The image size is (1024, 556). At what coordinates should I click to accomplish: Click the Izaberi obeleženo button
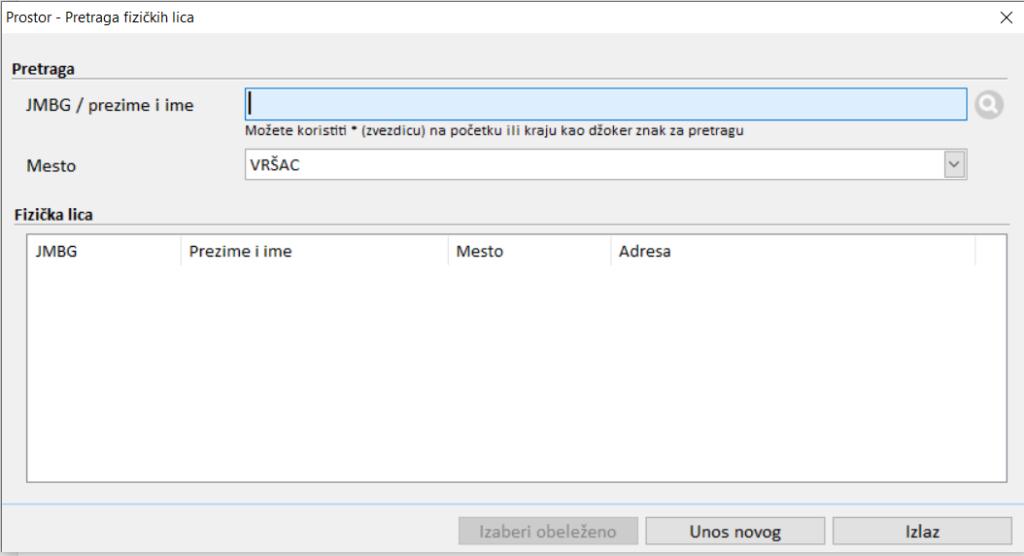548,532
